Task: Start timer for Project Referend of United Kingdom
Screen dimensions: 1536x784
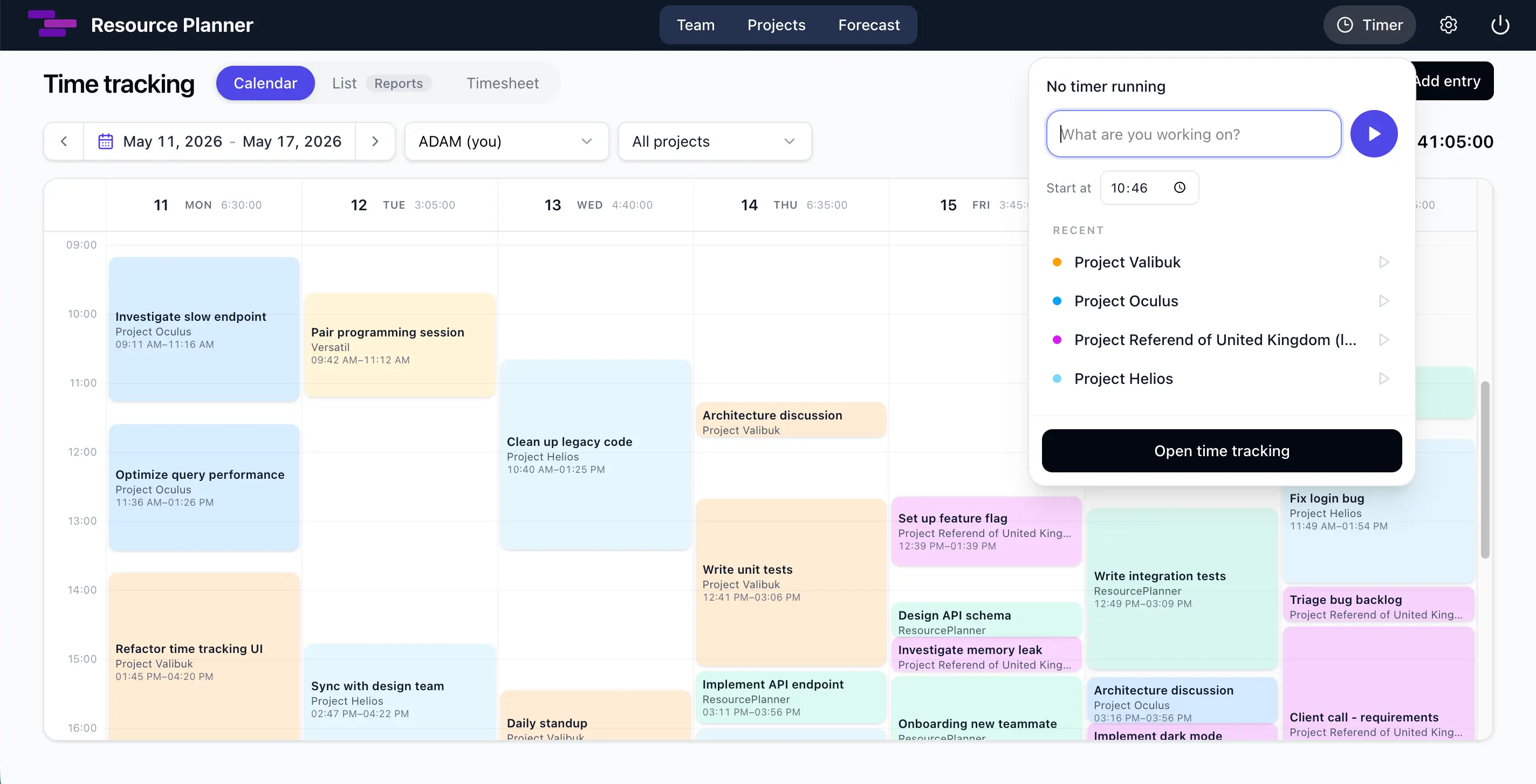Action: click(1384, 340)
